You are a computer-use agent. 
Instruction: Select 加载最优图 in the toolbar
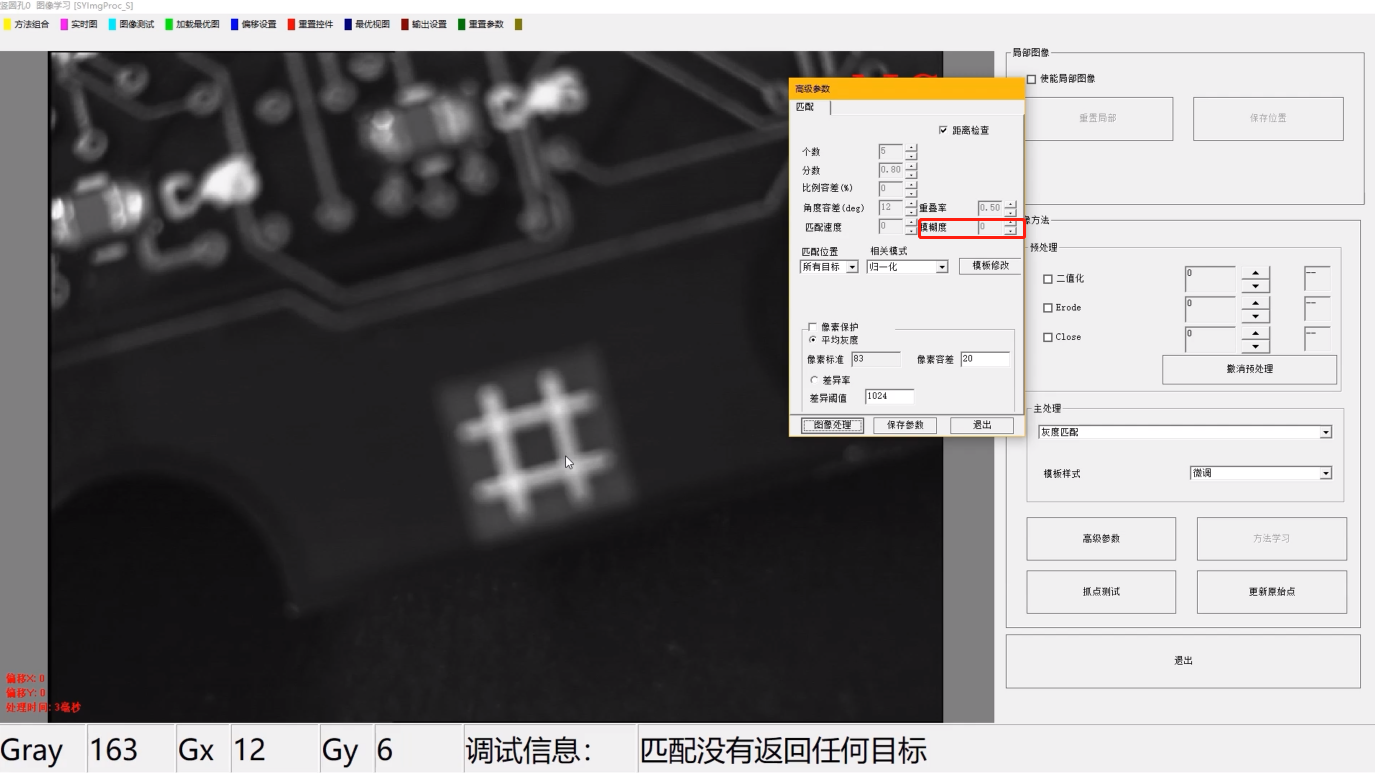click(x=197, y=24)
